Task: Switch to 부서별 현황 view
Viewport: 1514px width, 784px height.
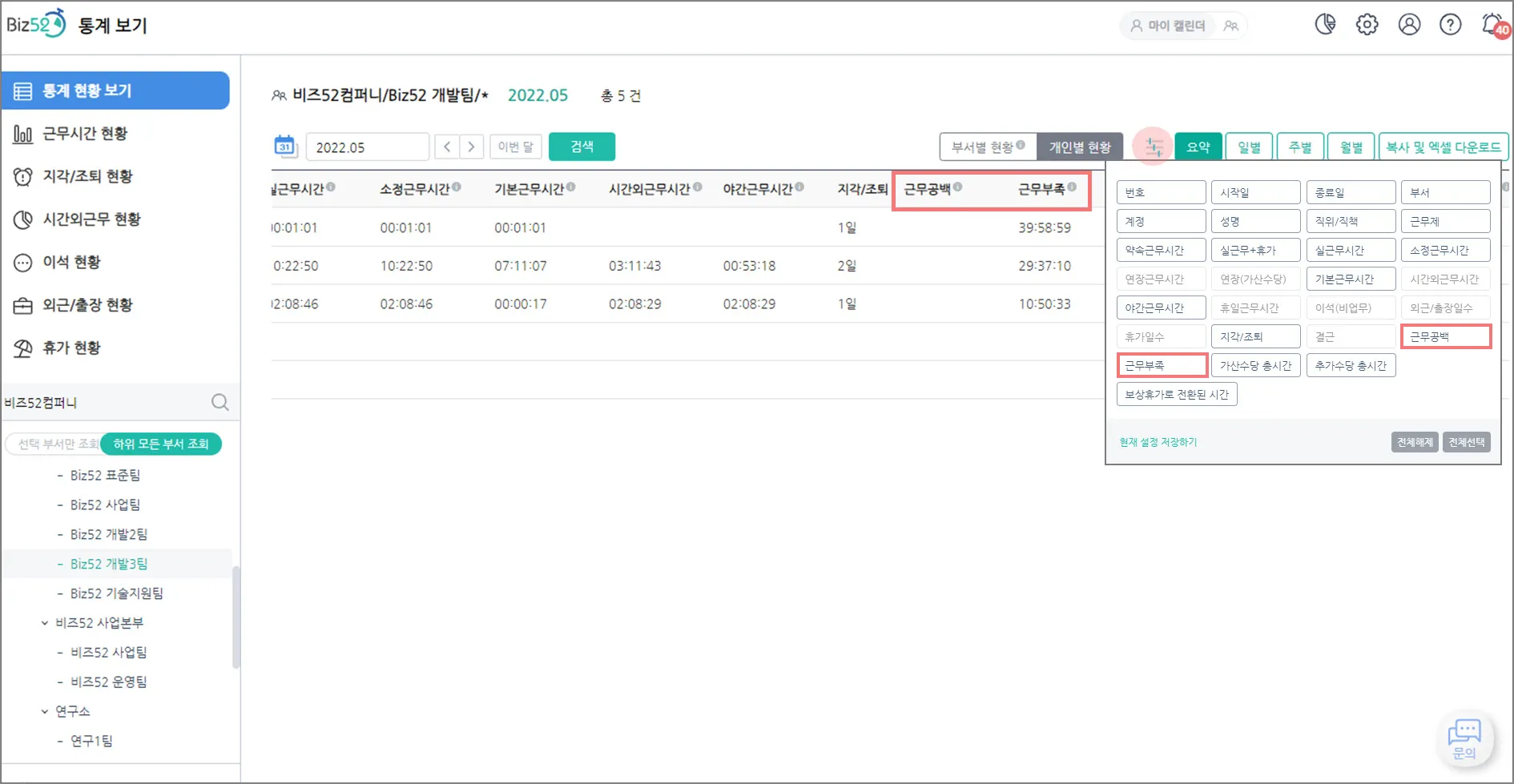Action: pos(989,147)
